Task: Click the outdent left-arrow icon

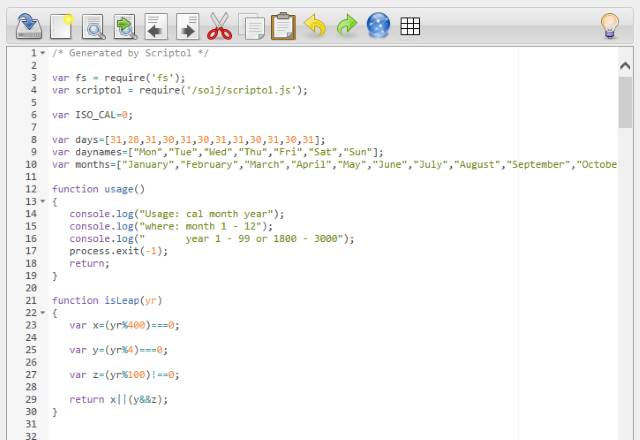Action: (156, 27)
